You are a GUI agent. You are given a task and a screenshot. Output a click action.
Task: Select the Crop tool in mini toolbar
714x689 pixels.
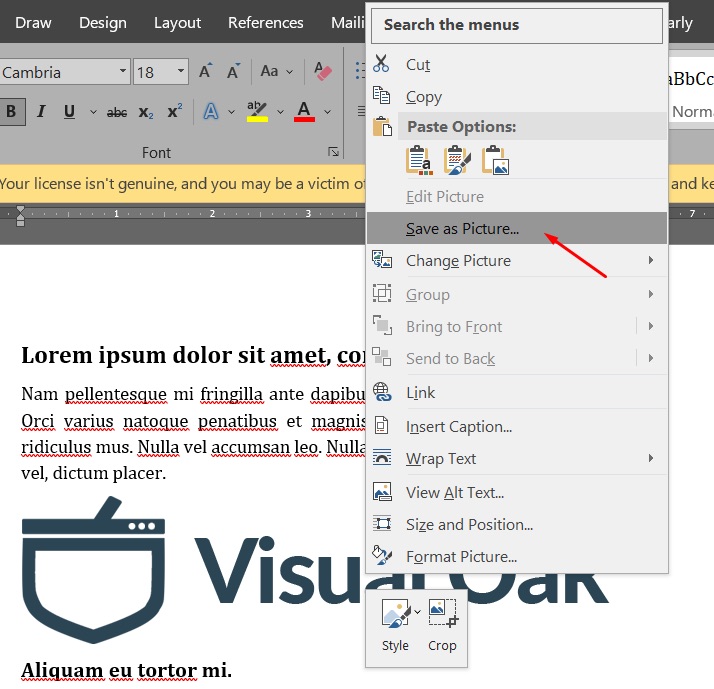click(x=443, y=625)
